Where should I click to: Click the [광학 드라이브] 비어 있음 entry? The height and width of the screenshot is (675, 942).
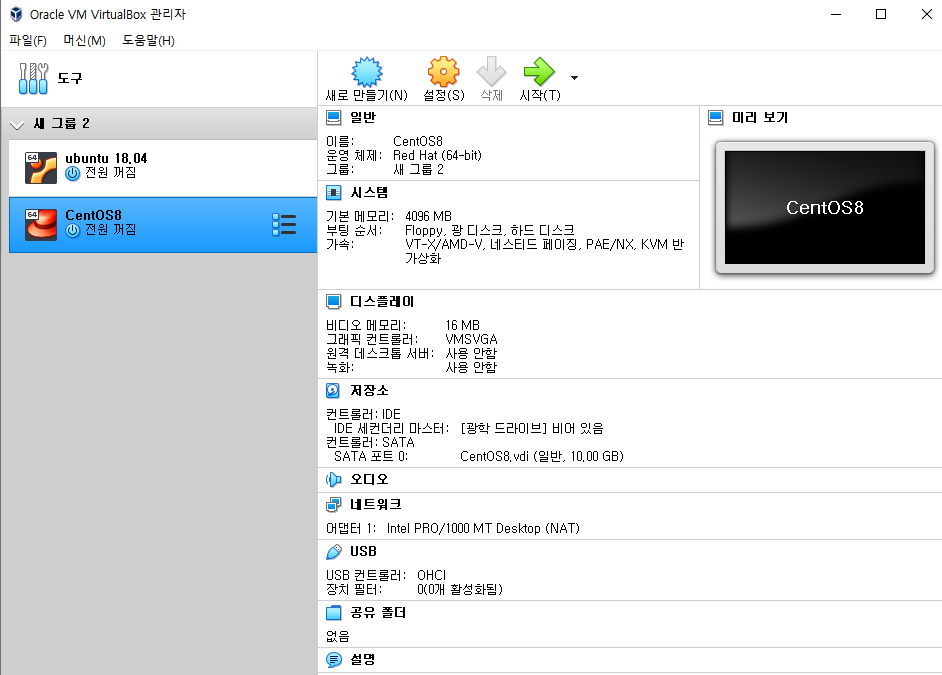(532, 428)
